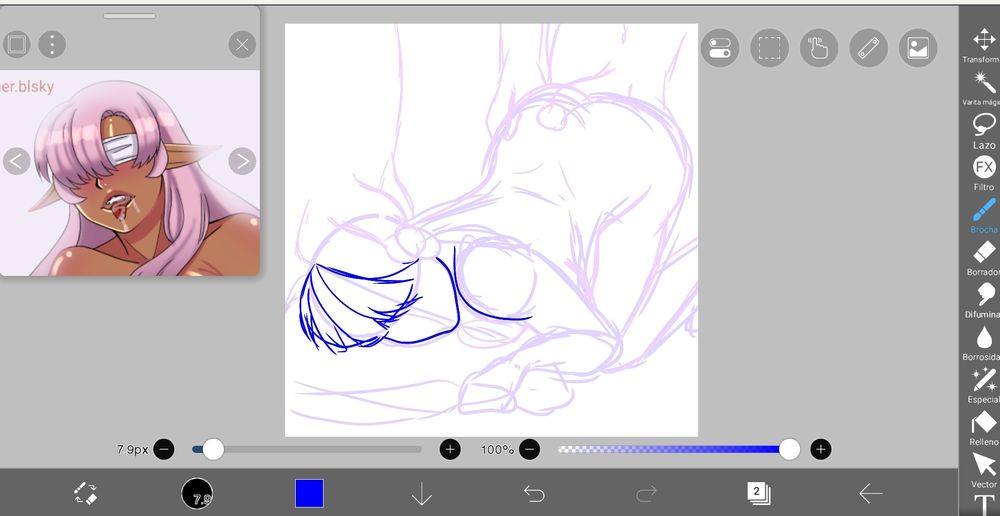Open the ruler tool icon
The image size is (1000, 516).
pyautogui.click(x=869, y=48)
